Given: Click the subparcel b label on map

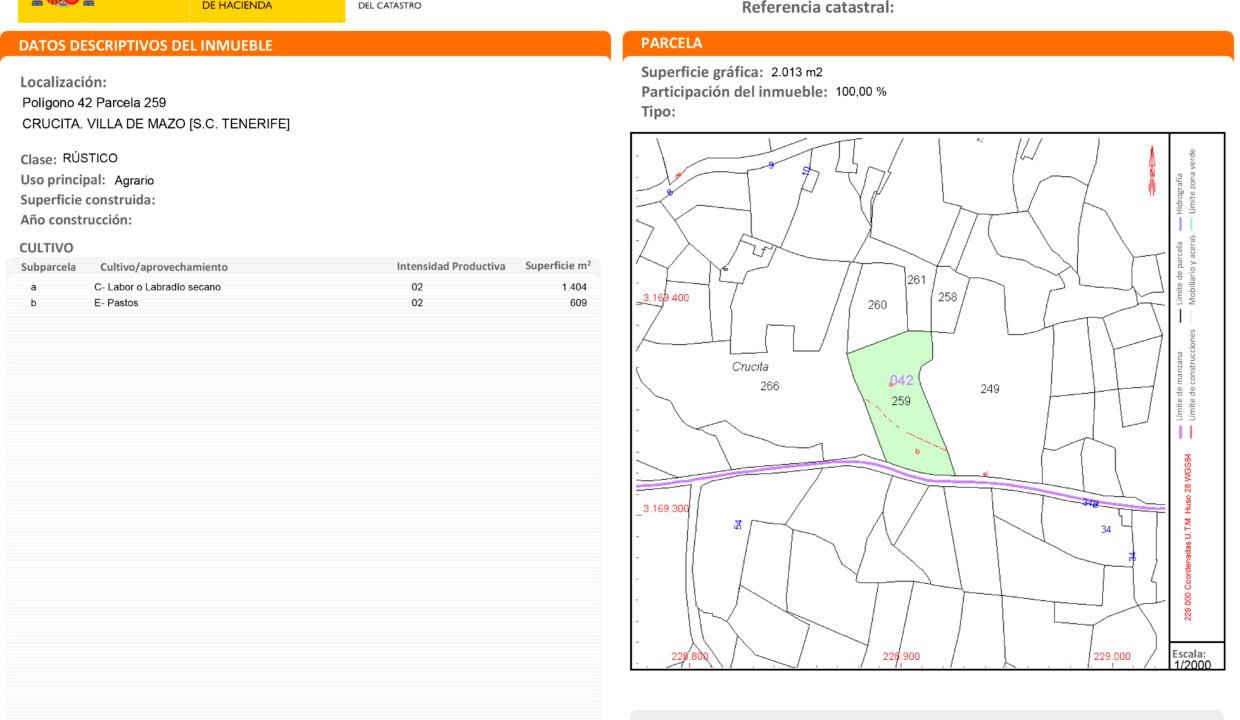Looking at the screenshot, I should [917, 451].
